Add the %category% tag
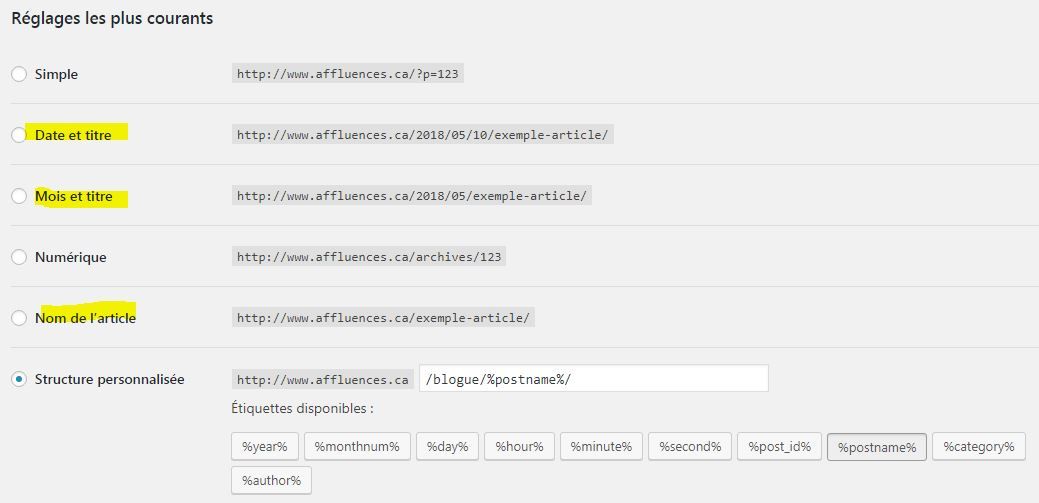Viewport: 1039px width, 503px height. (979, 447)
